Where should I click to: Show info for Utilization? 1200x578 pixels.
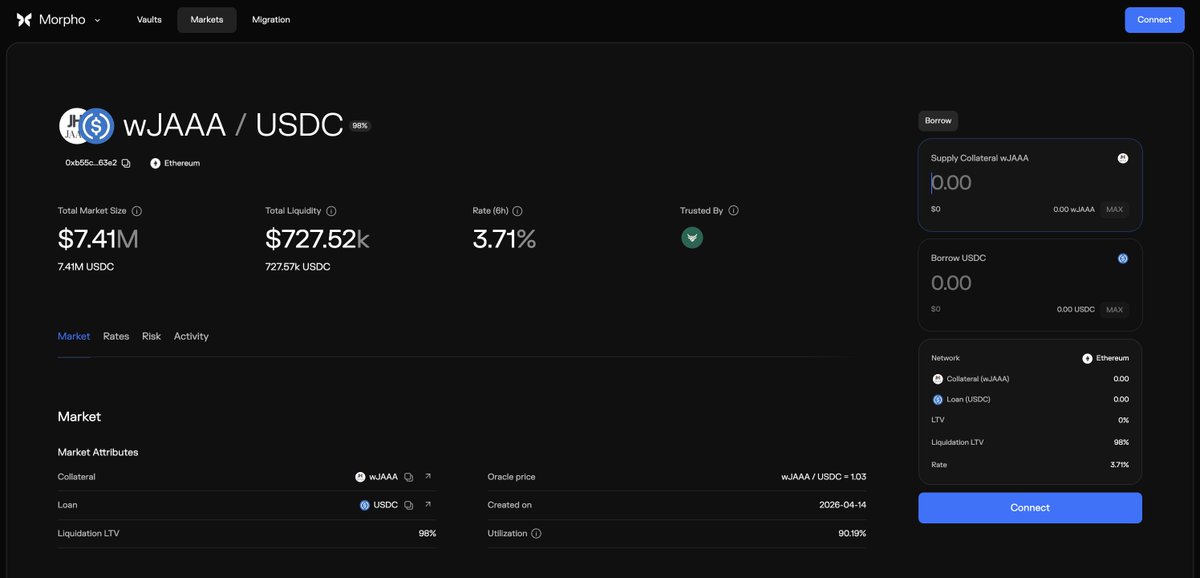tap(536, 534)
